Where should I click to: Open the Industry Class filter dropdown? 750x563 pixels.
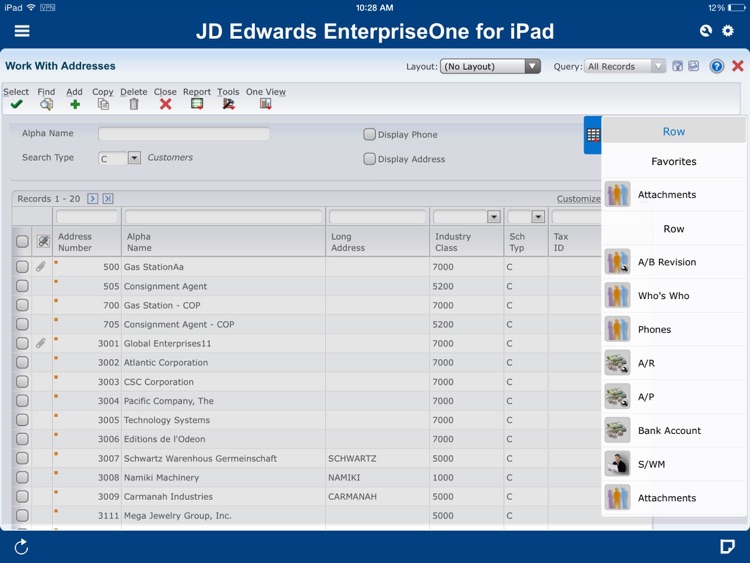(x=494, y=217)
